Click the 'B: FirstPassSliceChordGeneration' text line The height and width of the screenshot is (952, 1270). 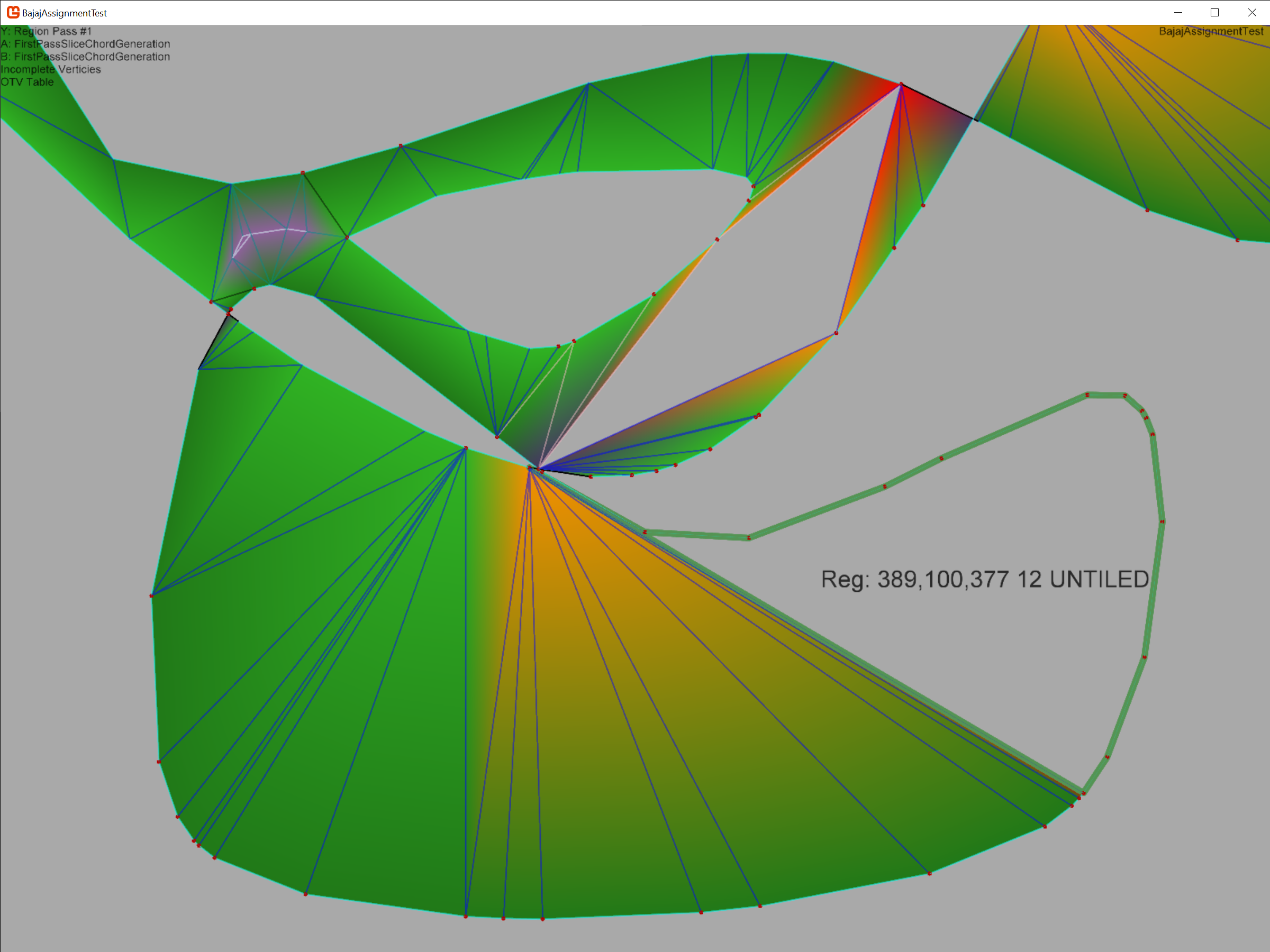coord(85,56)
